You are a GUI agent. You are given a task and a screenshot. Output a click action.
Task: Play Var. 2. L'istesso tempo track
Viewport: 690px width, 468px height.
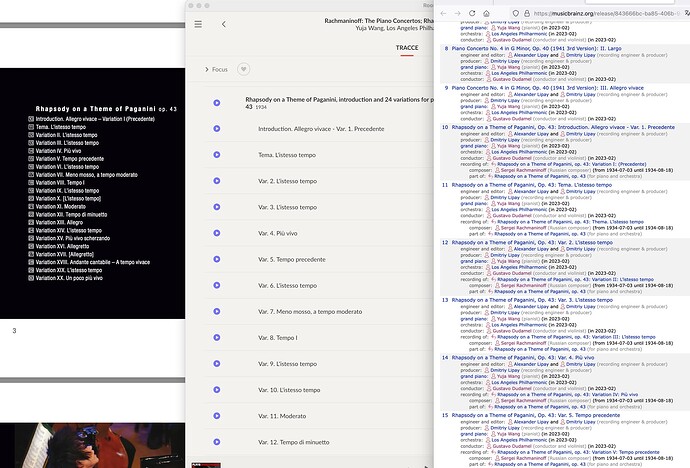[217, 181]
